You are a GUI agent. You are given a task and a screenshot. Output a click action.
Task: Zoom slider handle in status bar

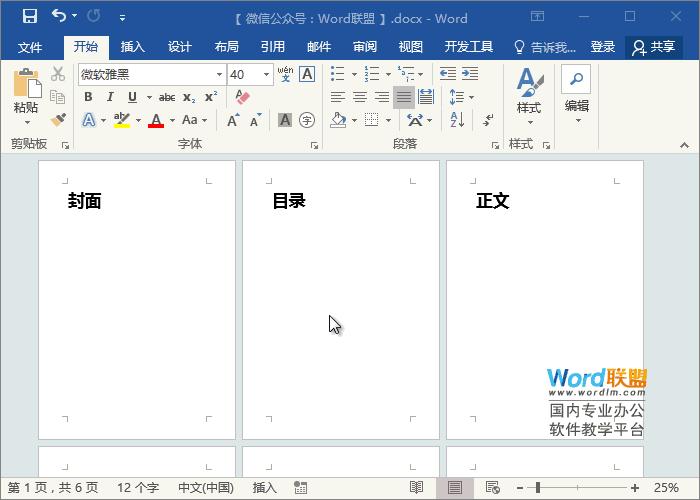[538, 488]
